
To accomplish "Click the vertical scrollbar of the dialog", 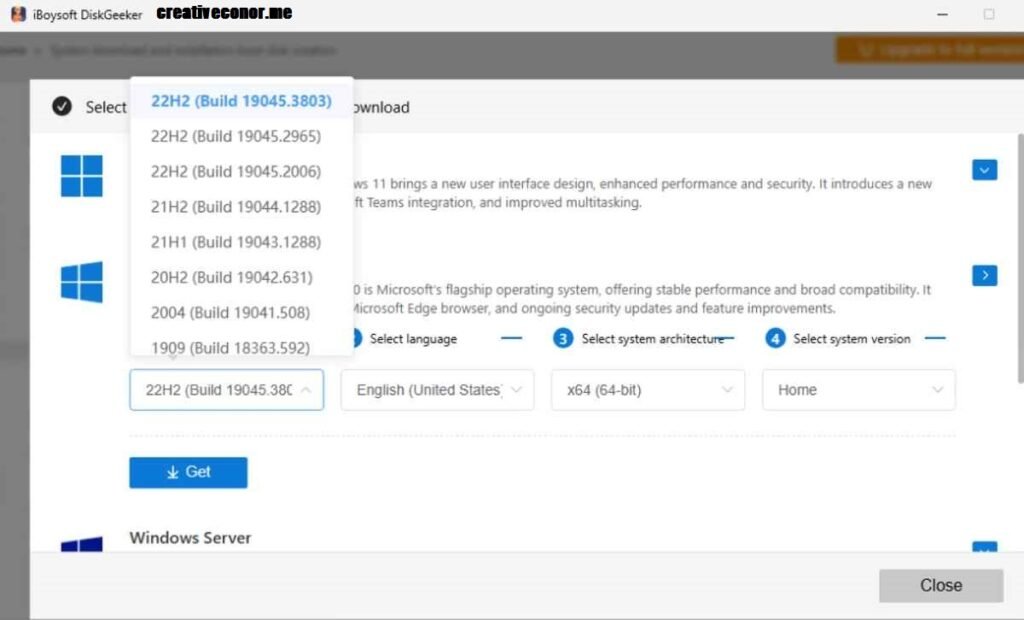I will click(1020, 258).
